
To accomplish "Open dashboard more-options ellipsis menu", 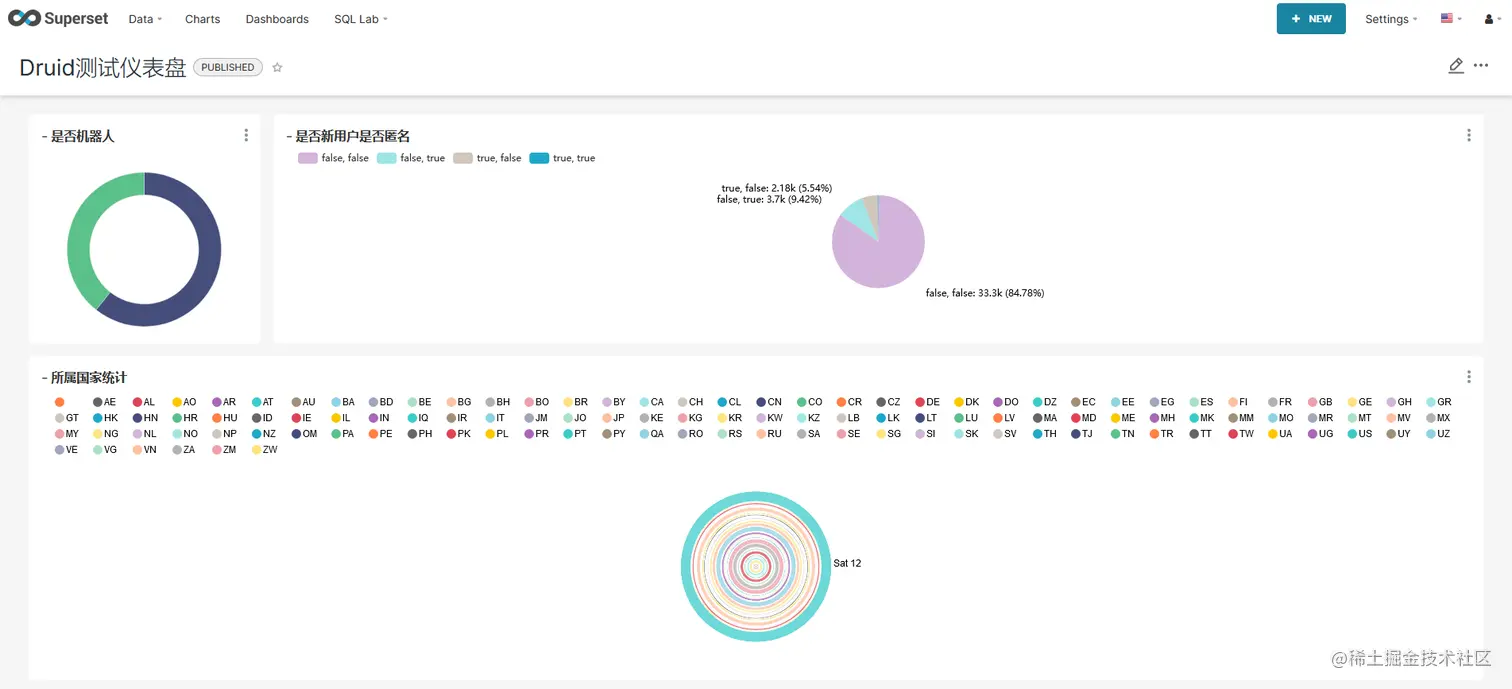I will click(1481, 66).
